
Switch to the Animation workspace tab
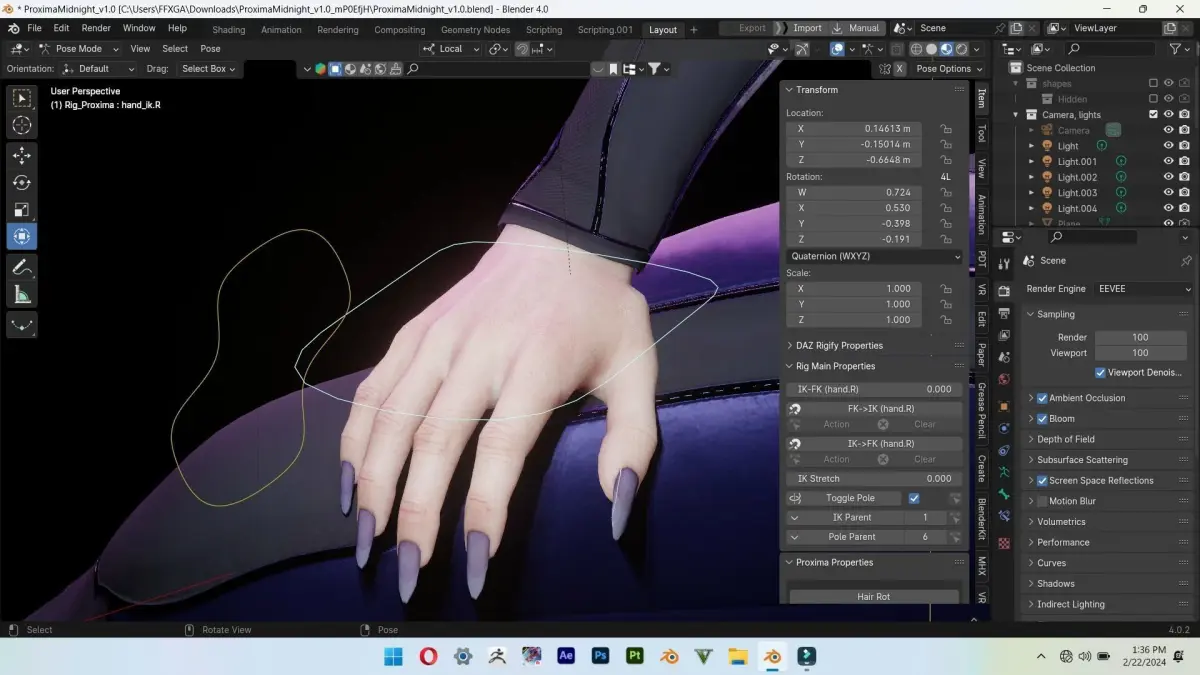281,30
